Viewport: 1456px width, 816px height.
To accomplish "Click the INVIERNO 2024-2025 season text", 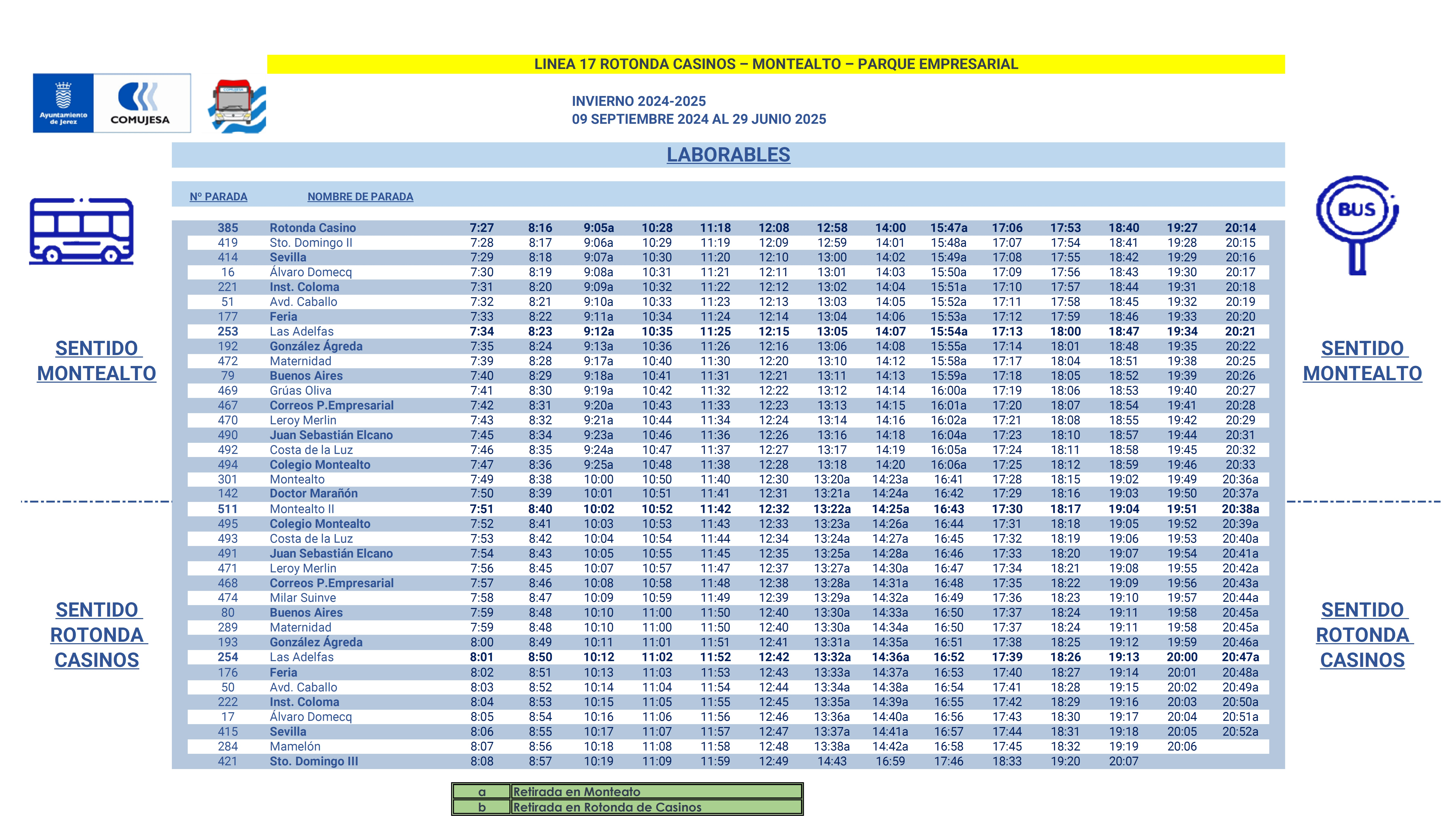I will (x=639, y=101).
